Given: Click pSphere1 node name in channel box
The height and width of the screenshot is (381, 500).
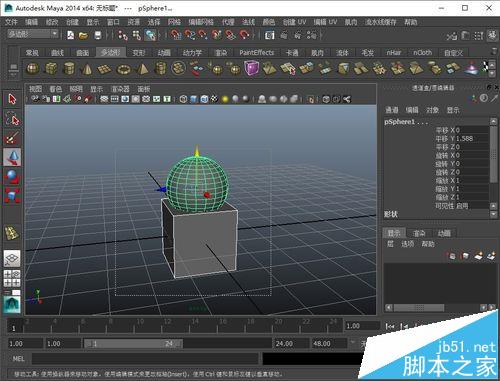Looking at the screenshot, I should (406, 122).
